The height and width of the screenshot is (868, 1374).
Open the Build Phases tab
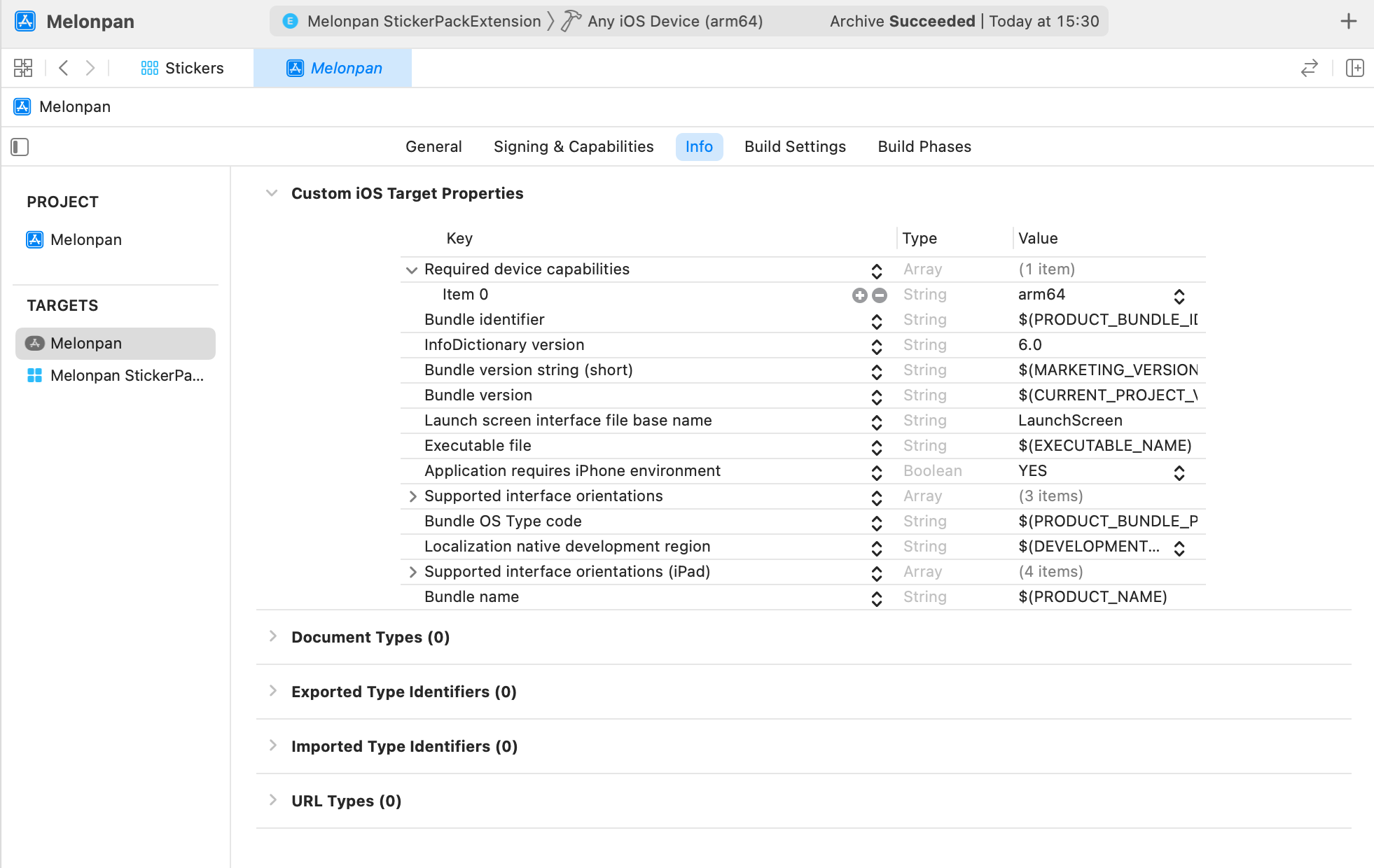(924, 147)
